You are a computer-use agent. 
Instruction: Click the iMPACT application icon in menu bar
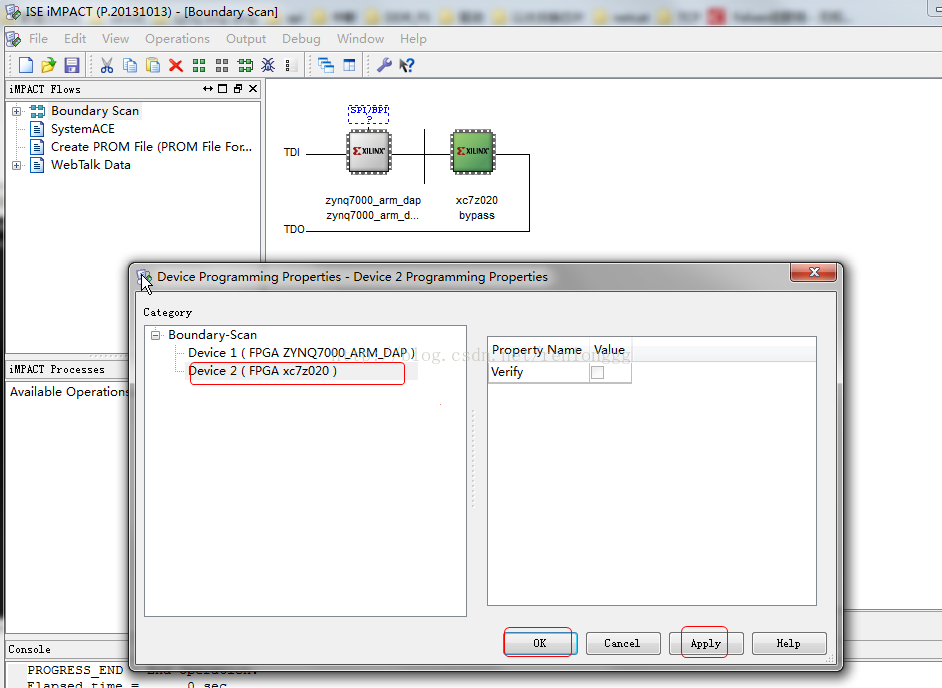tap(13, 39)
